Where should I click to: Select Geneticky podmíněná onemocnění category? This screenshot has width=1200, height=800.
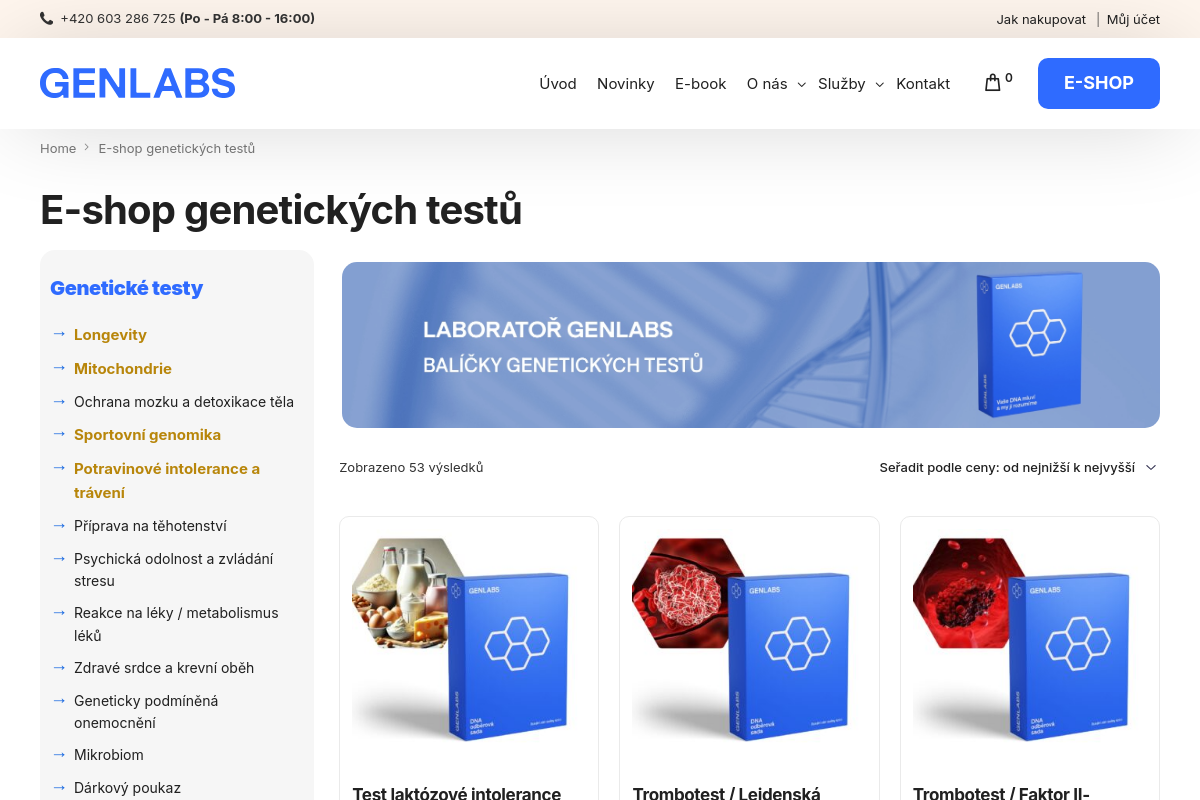[146, 711]
